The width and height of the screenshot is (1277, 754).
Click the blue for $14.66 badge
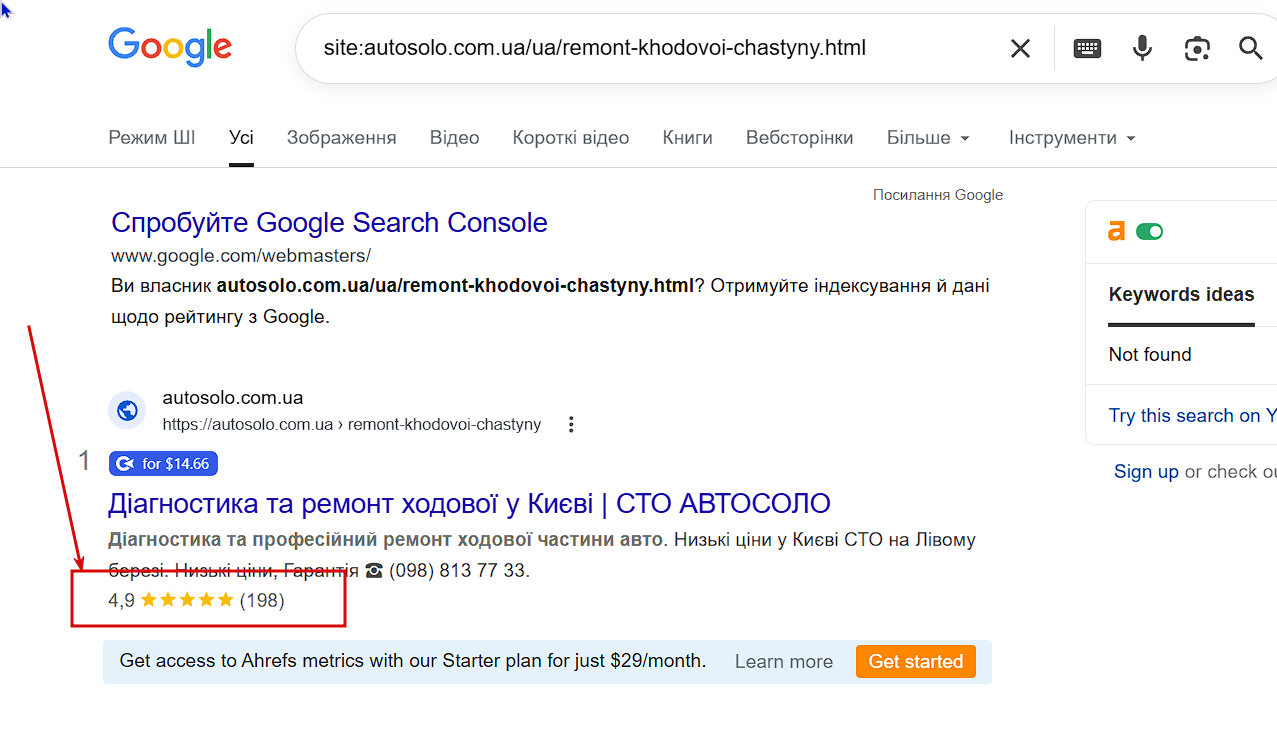tap(163, 463)
